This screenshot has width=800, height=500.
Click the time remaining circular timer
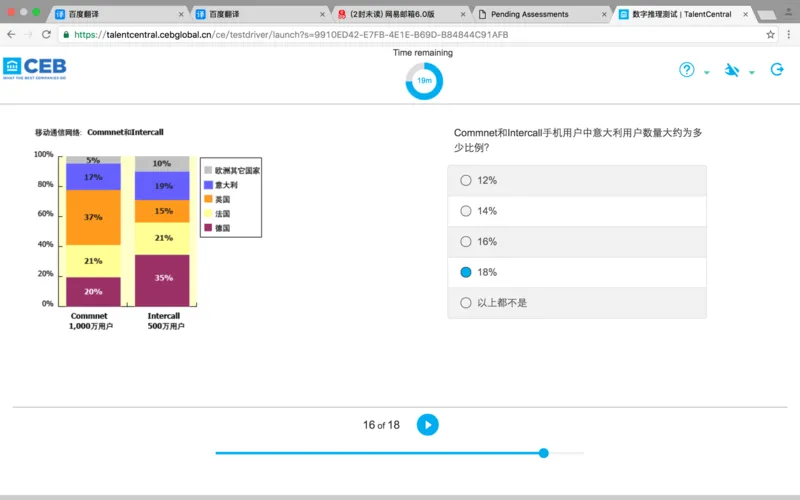(423, 81)
